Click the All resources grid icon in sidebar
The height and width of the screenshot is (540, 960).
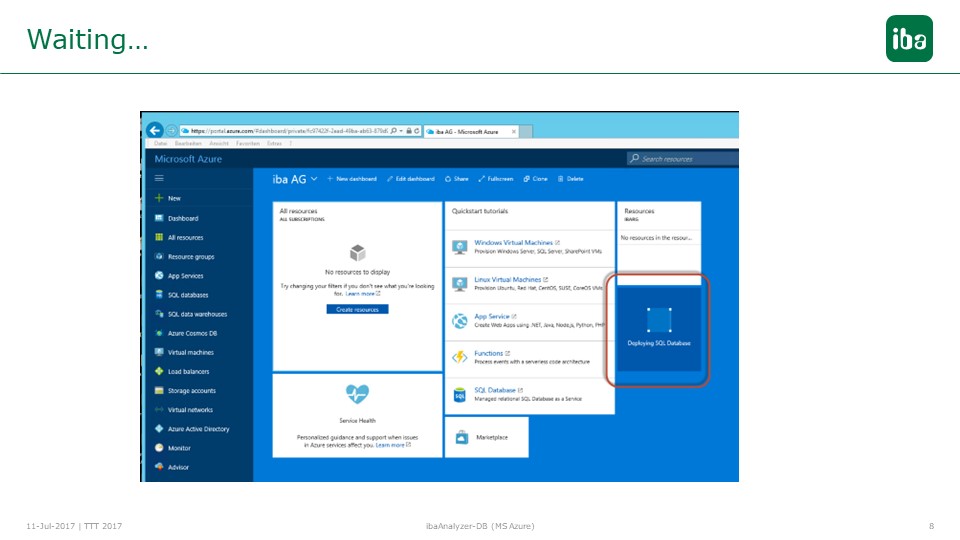pos(159,237)
